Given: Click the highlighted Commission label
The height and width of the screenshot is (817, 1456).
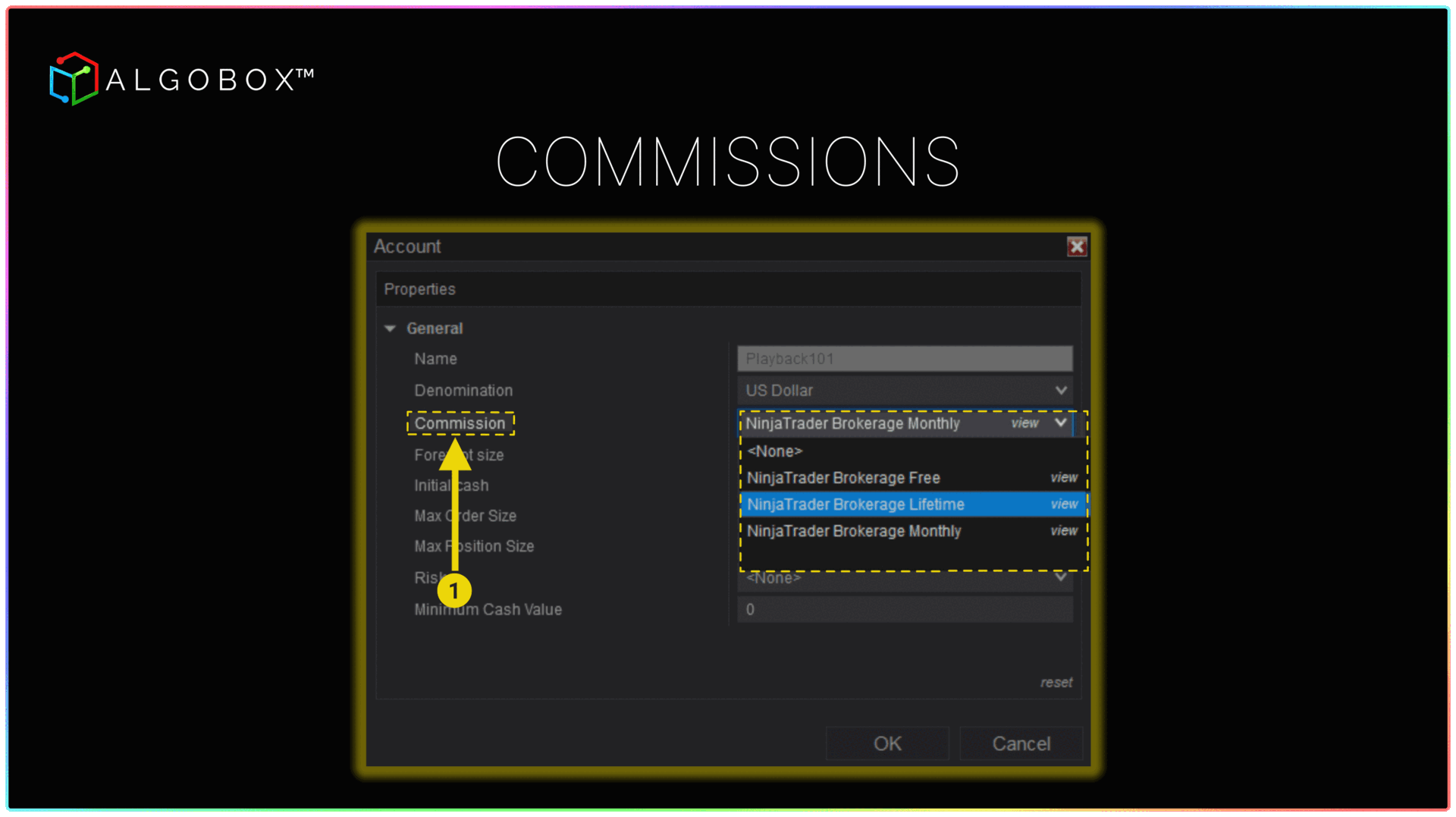Looking at the screenshot, I should 460,423.
